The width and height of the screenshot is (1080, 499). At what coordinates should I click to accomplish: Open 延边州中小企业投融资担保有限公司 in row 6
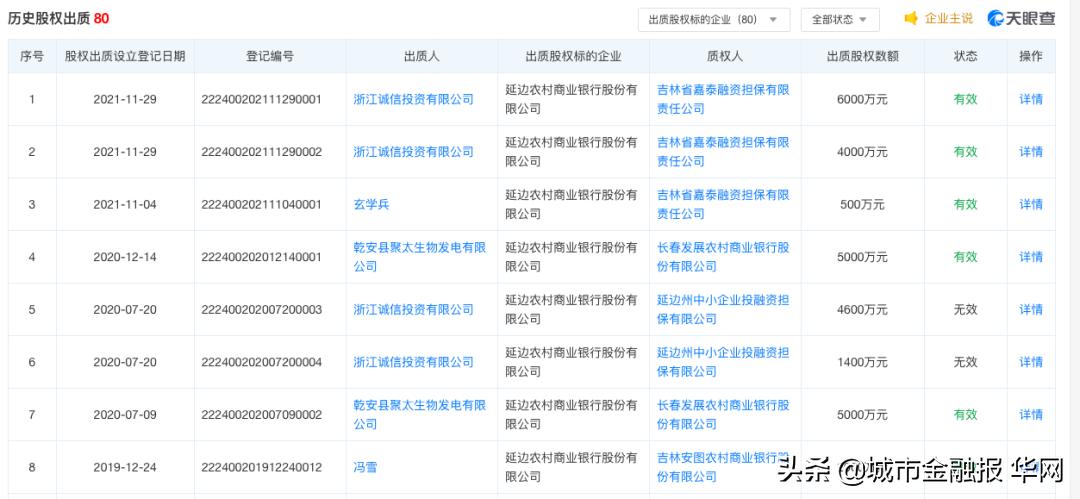(x=723, y=362)
